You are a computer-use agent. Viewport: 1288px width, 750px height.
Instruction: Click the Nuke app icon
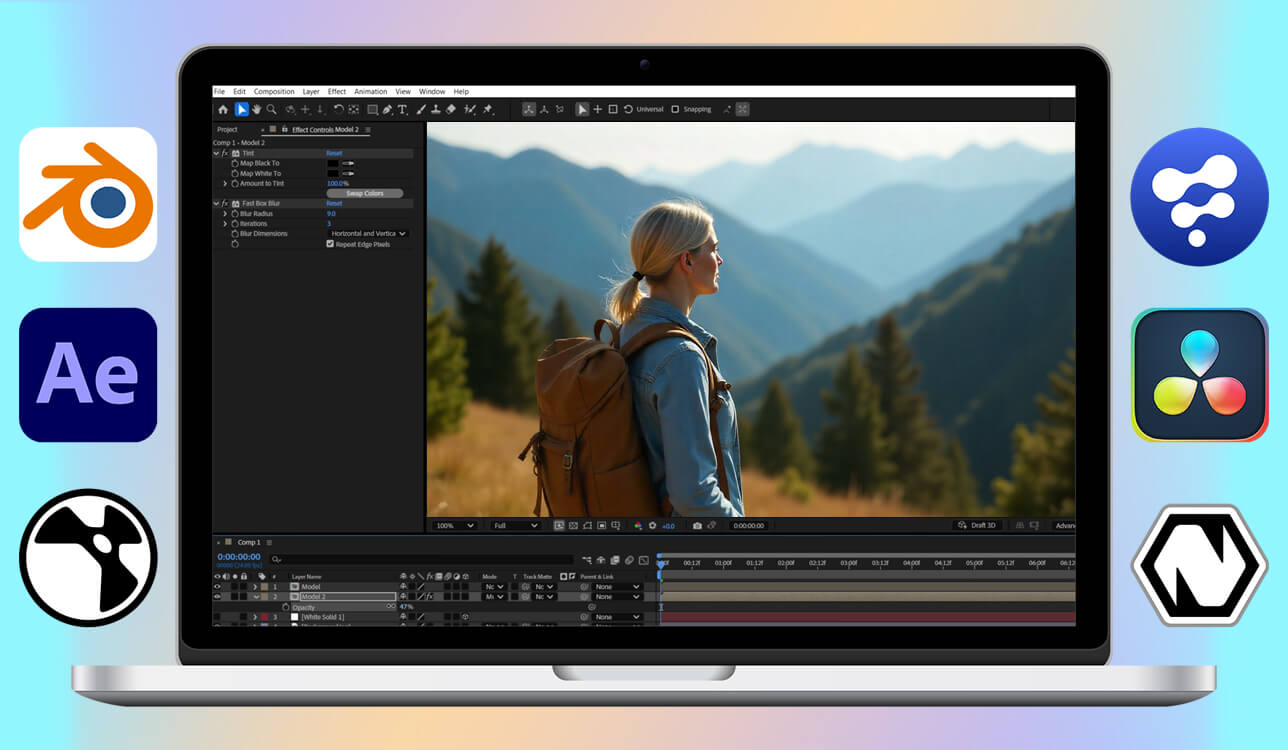pyautogui.click(x=88, y=557)
